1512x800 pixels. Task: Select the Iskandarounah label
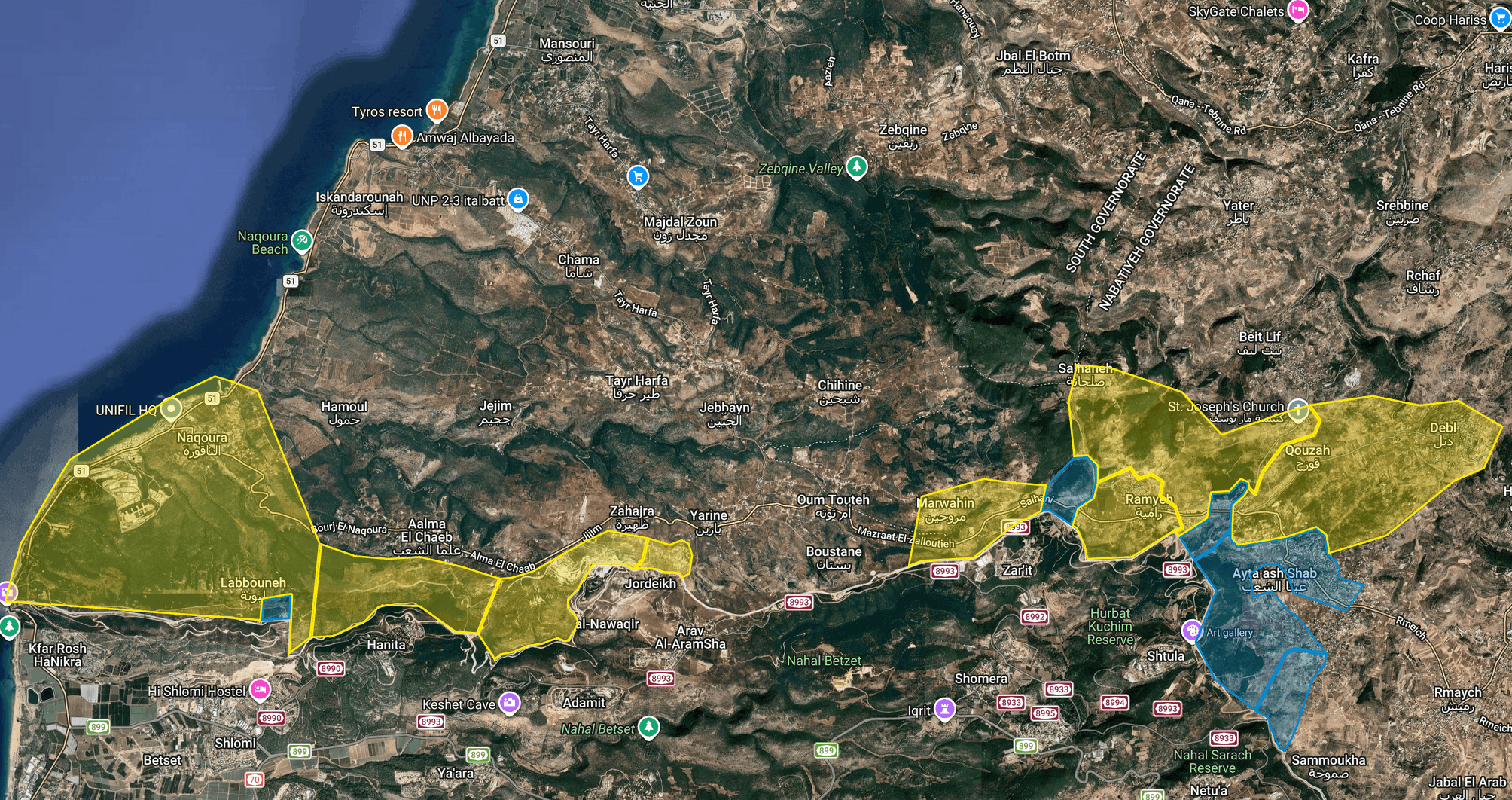click(x=359, y=203)
